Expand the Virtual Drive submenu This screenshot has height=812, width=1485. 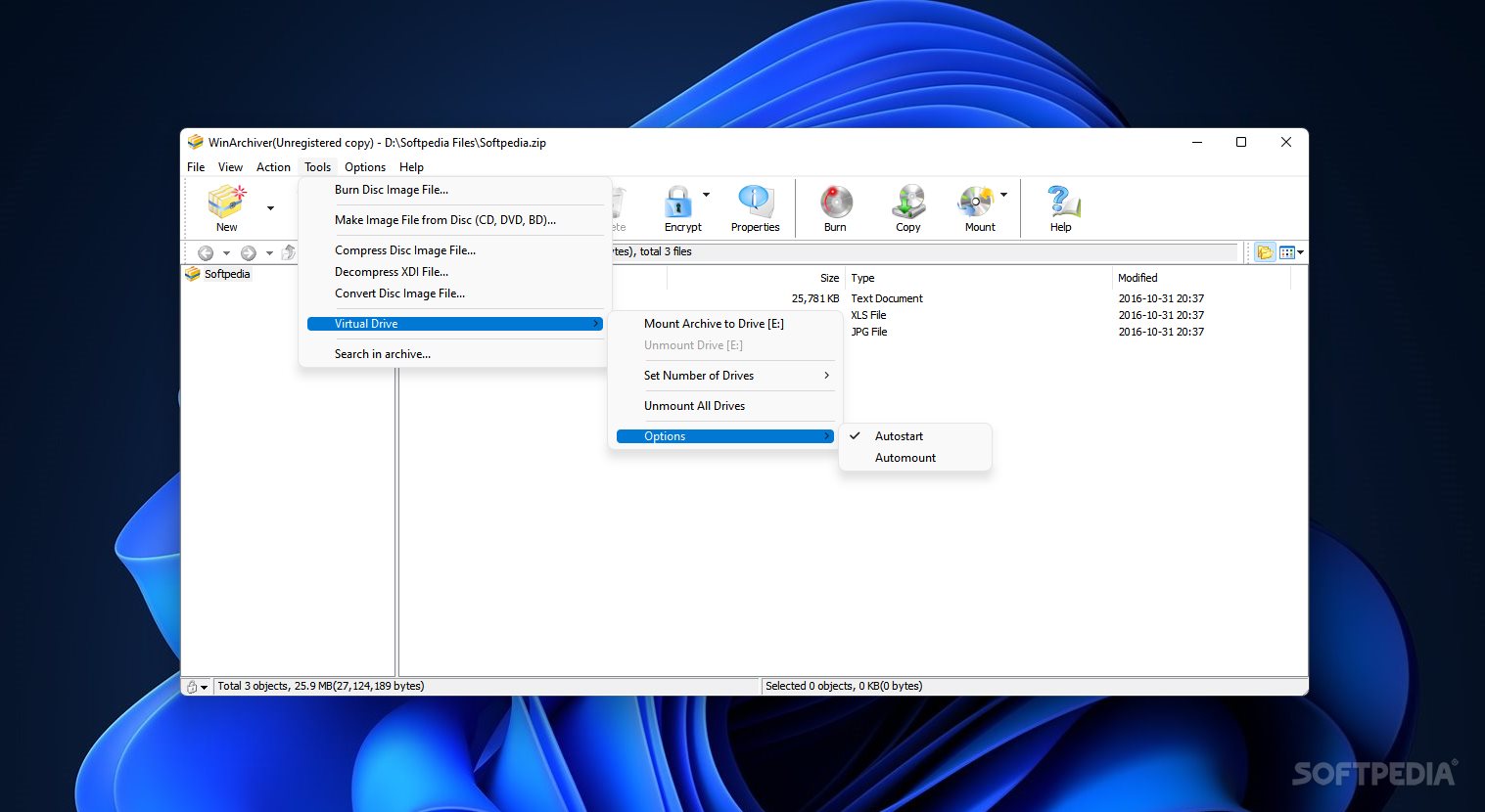coord(455,324)
